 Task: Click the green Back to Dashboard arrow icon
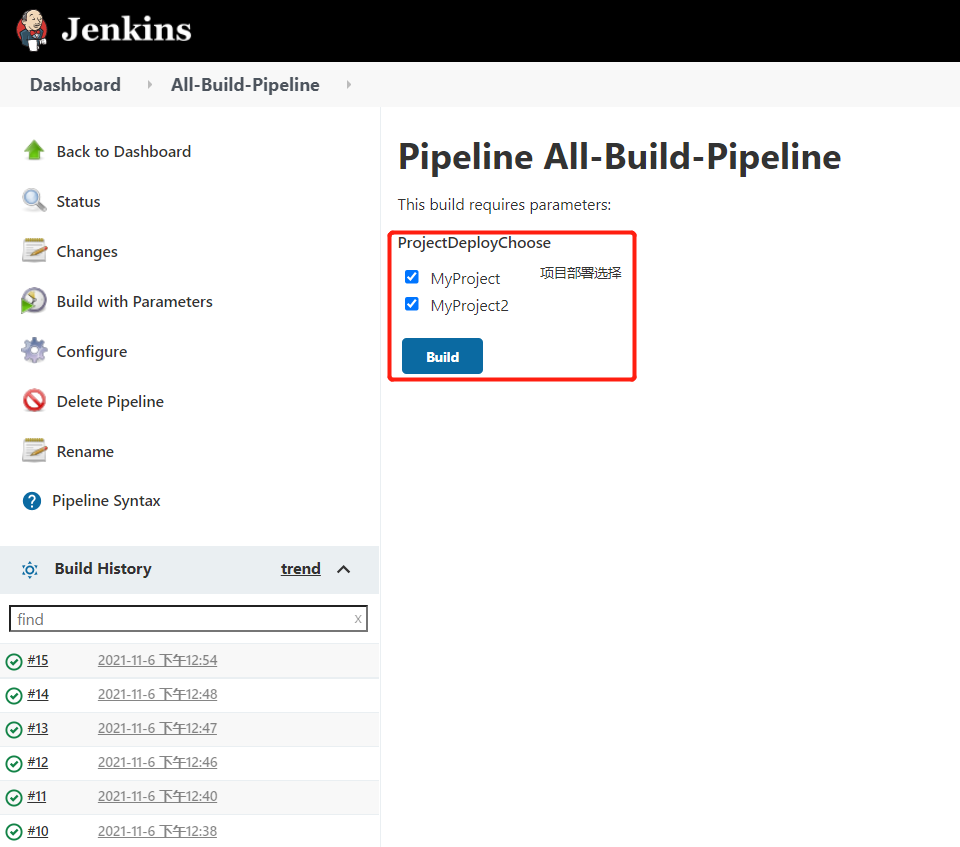[34, 151]
